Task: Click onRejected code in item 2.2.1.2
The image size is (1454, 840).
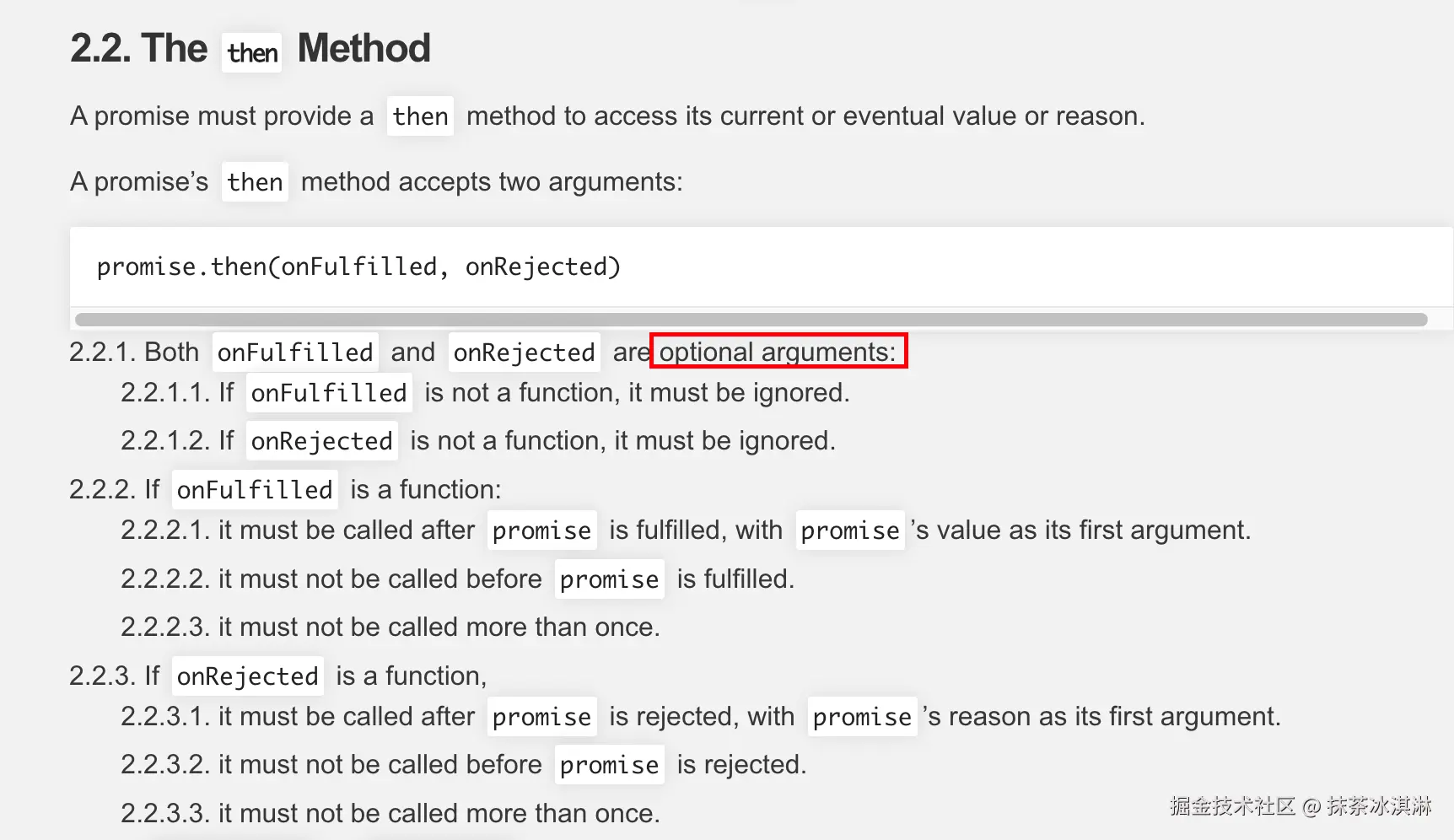Action: (321, 441)
